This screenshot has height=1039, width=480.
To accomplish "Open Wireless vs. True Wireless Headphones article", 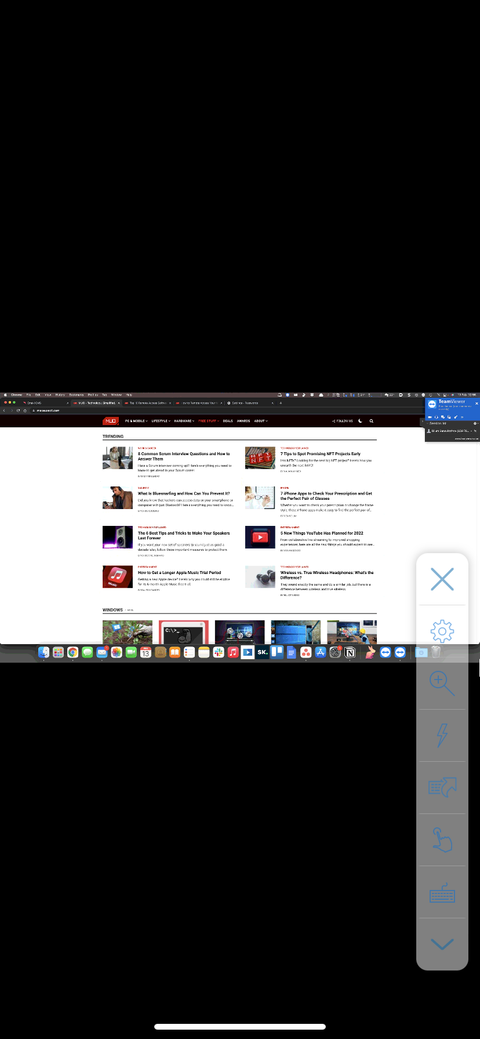I will [x=327, y=574].
